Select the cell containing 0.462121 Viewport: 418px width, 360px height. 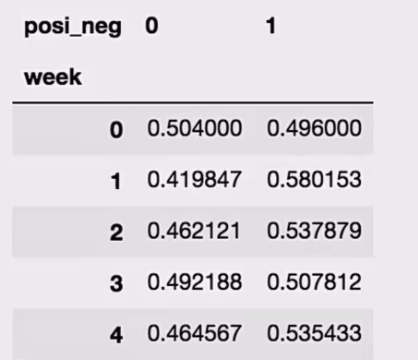click(194, 231)
